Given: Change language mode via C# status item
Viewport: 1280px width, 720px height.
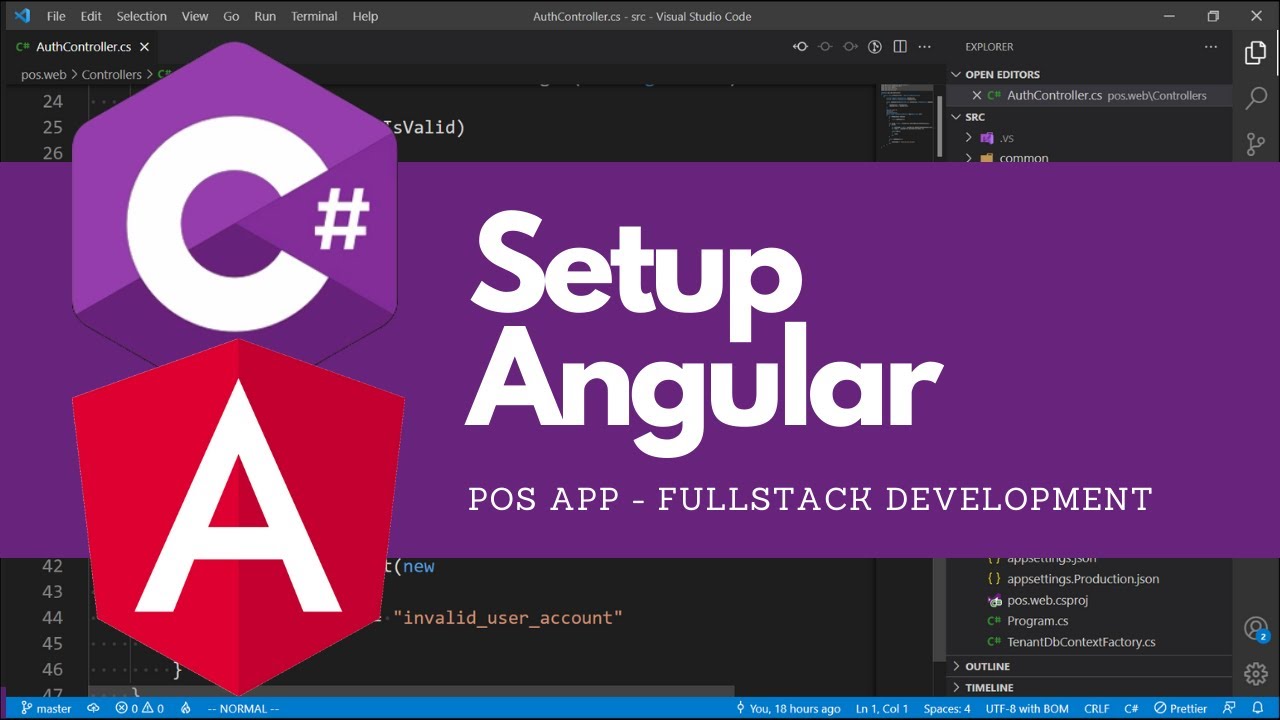Looking at the screenshot, I should pos(1131,708).
